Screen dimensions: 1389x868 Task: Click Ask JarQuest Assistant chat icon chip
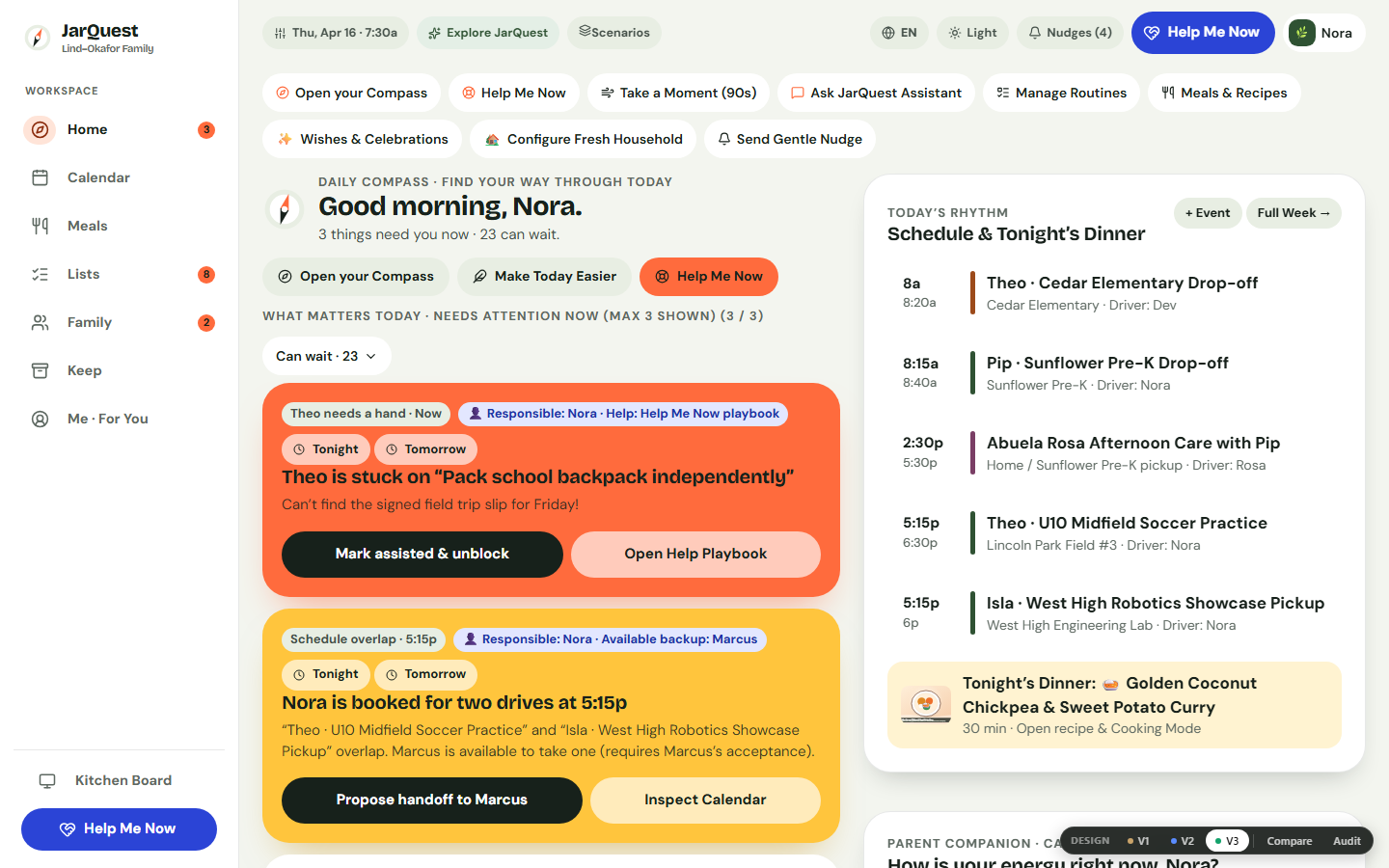[x=876, y=93]
